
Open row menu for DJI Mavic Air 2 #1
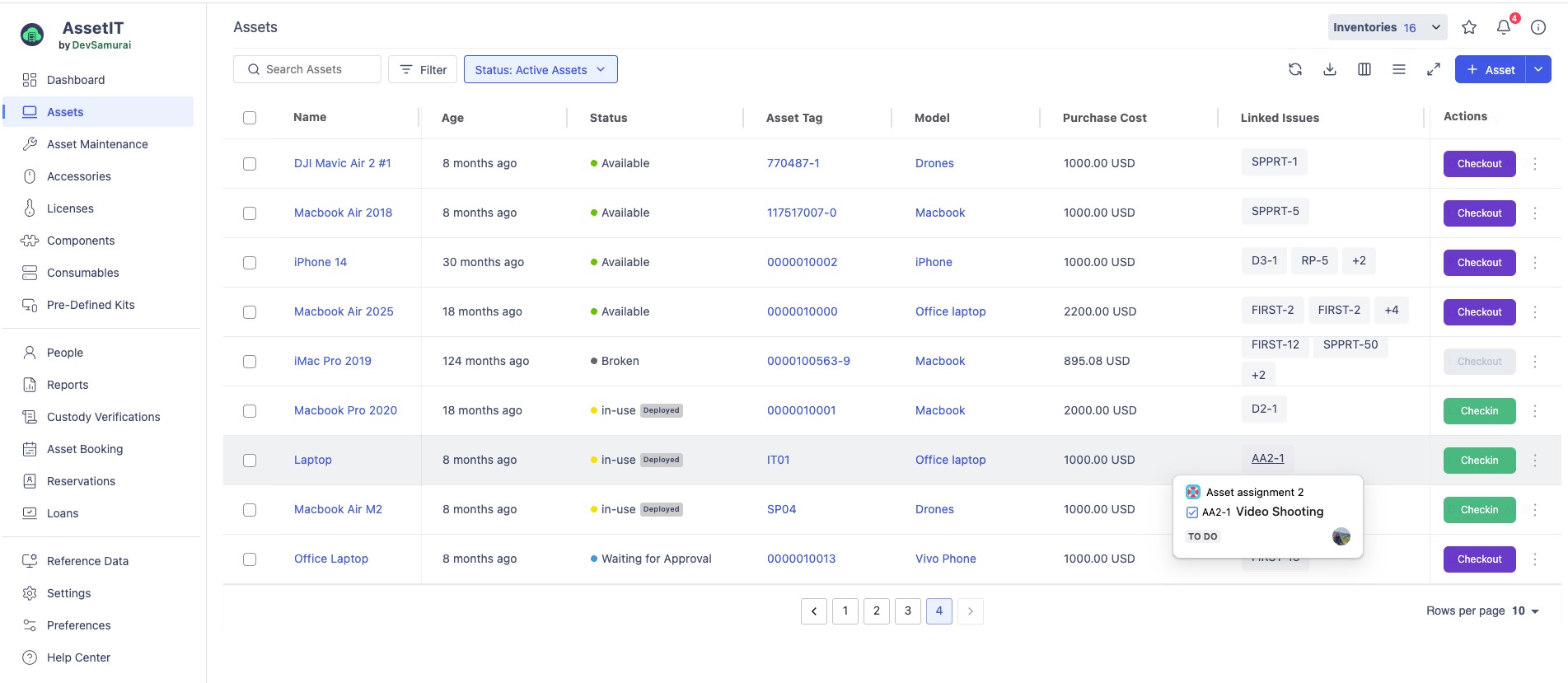[x=1535, y=164]
